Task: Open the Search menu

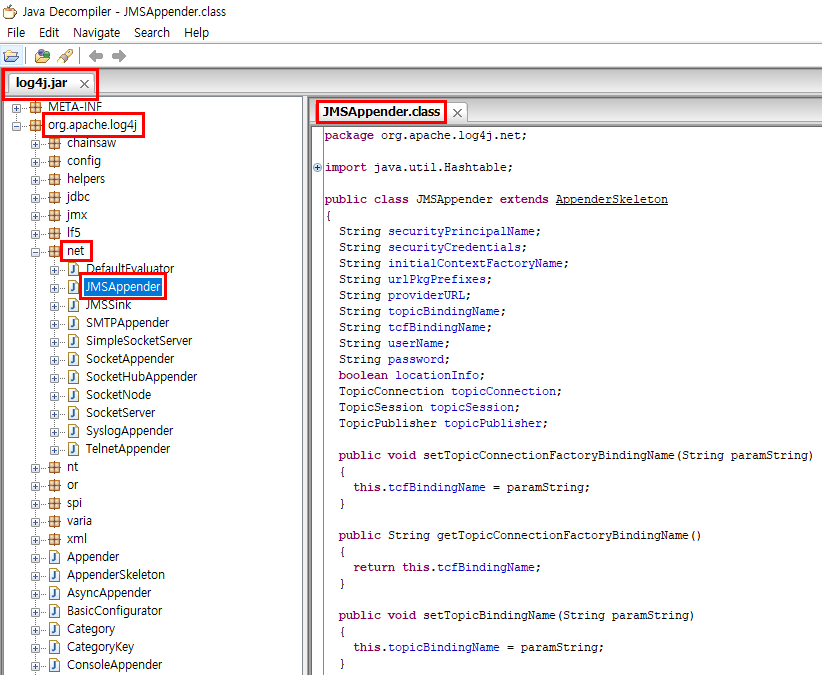Action: pyautogui.click(x=152, y=32)
